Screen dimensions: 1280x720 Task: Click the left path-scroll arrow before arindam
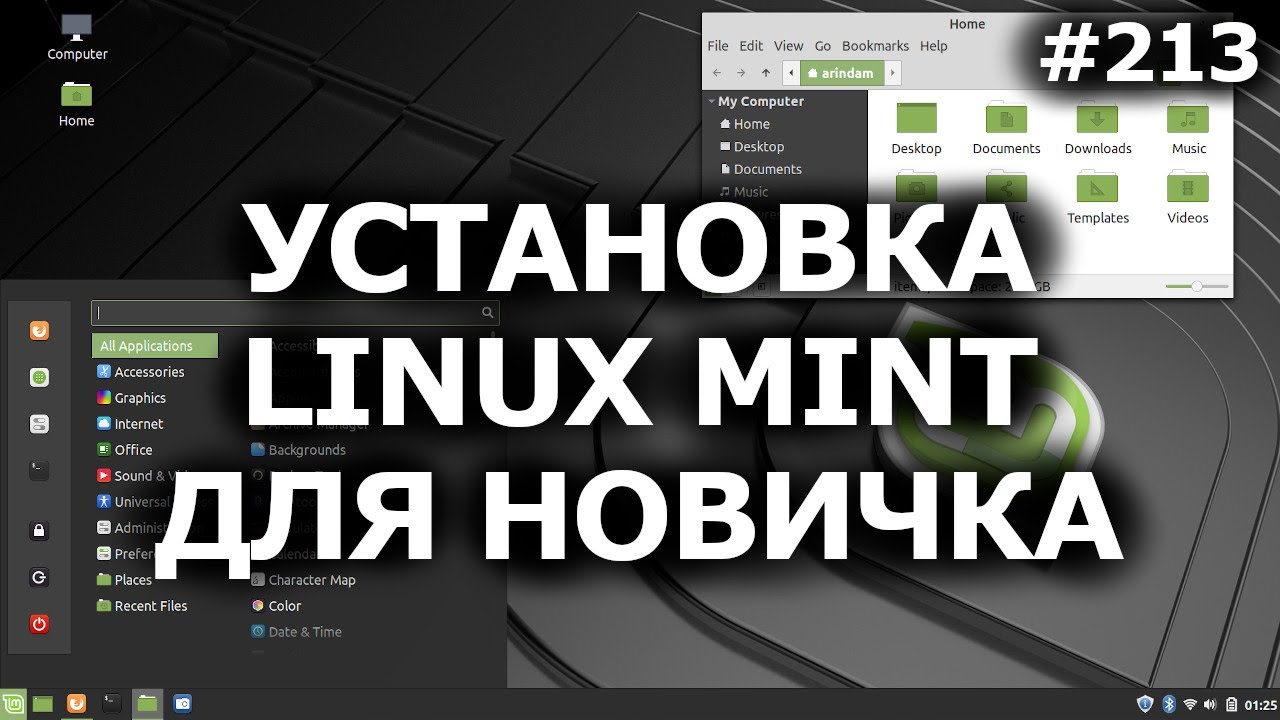(x=792, y=73)
